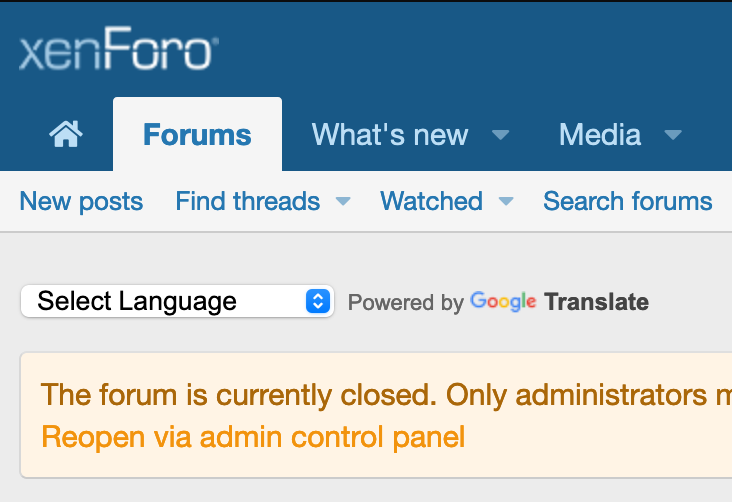The image size is (732, 502).
Task: Click the Home house icon
Action: click(x=66, y=134)
